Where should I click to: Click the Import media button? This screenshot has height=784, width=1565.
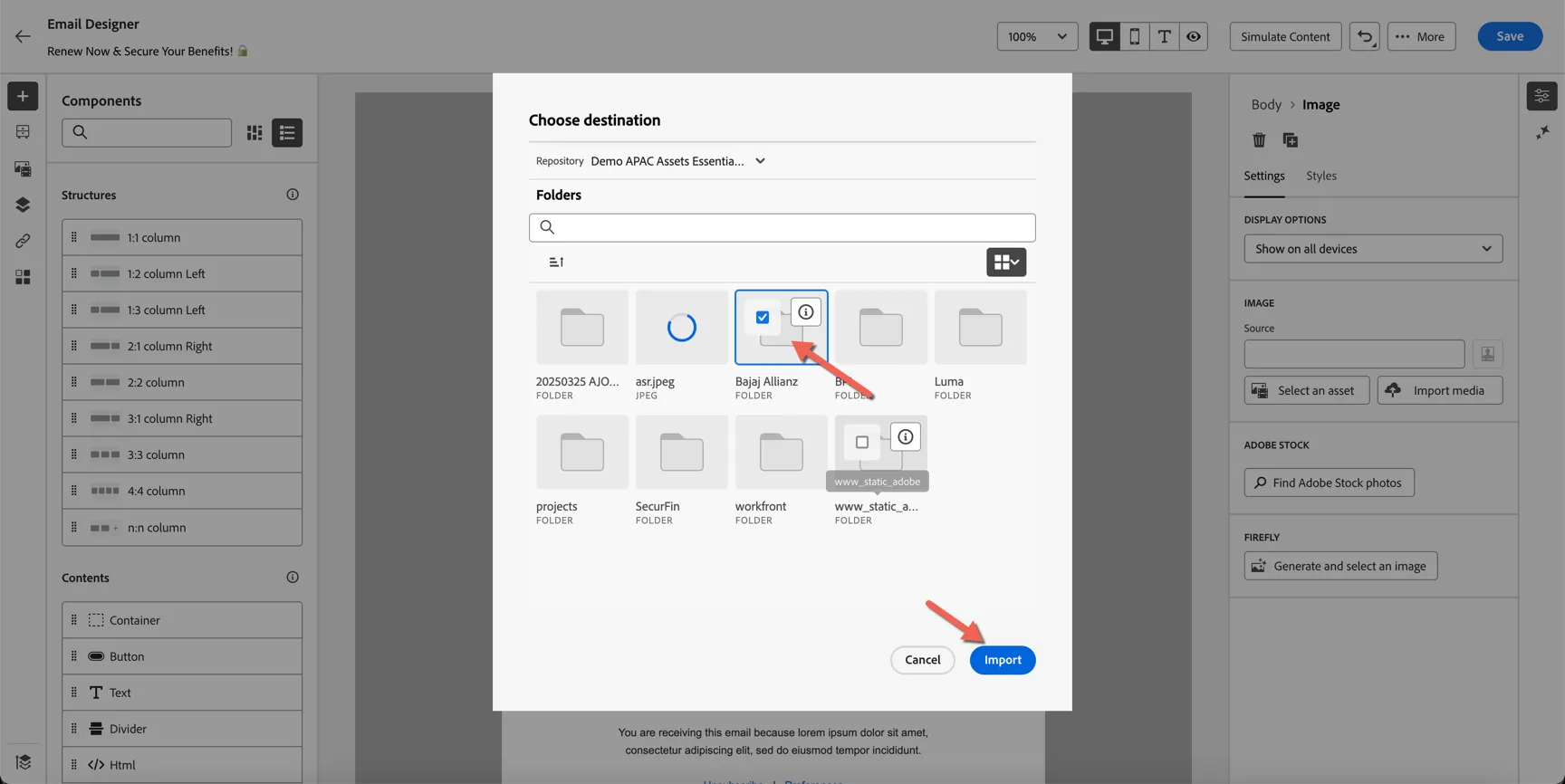pyautogui.click(x=1440, y=390)
